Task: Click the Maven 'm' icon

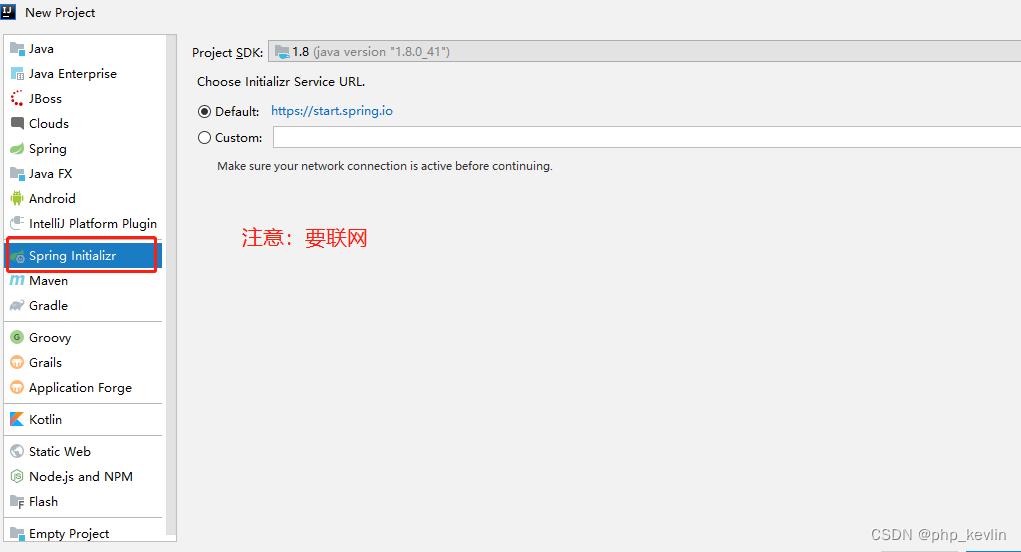Action: (x=17, y=281)
